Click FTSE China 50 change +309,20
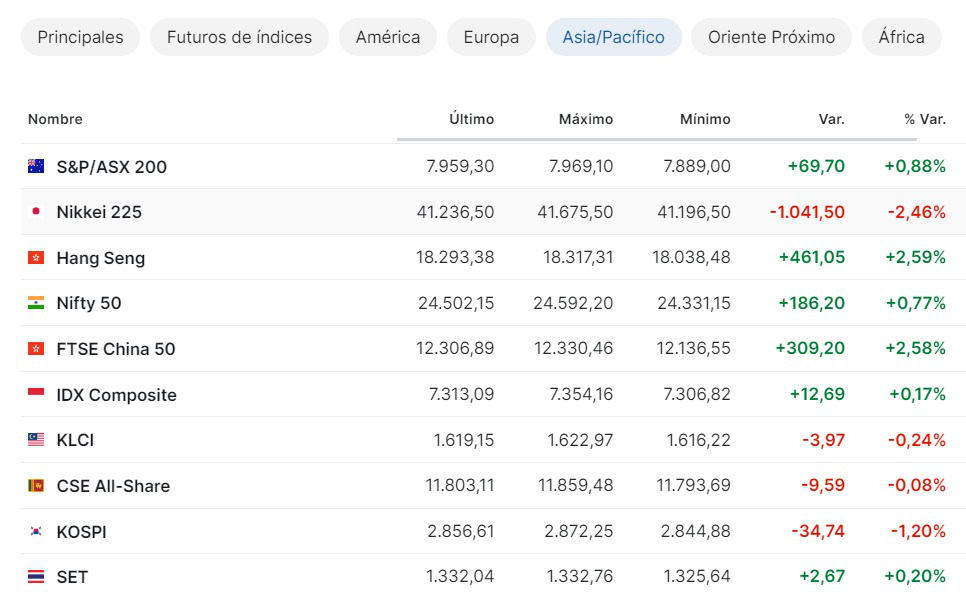This screenshot has height=596, width=966. pos(810,348)
